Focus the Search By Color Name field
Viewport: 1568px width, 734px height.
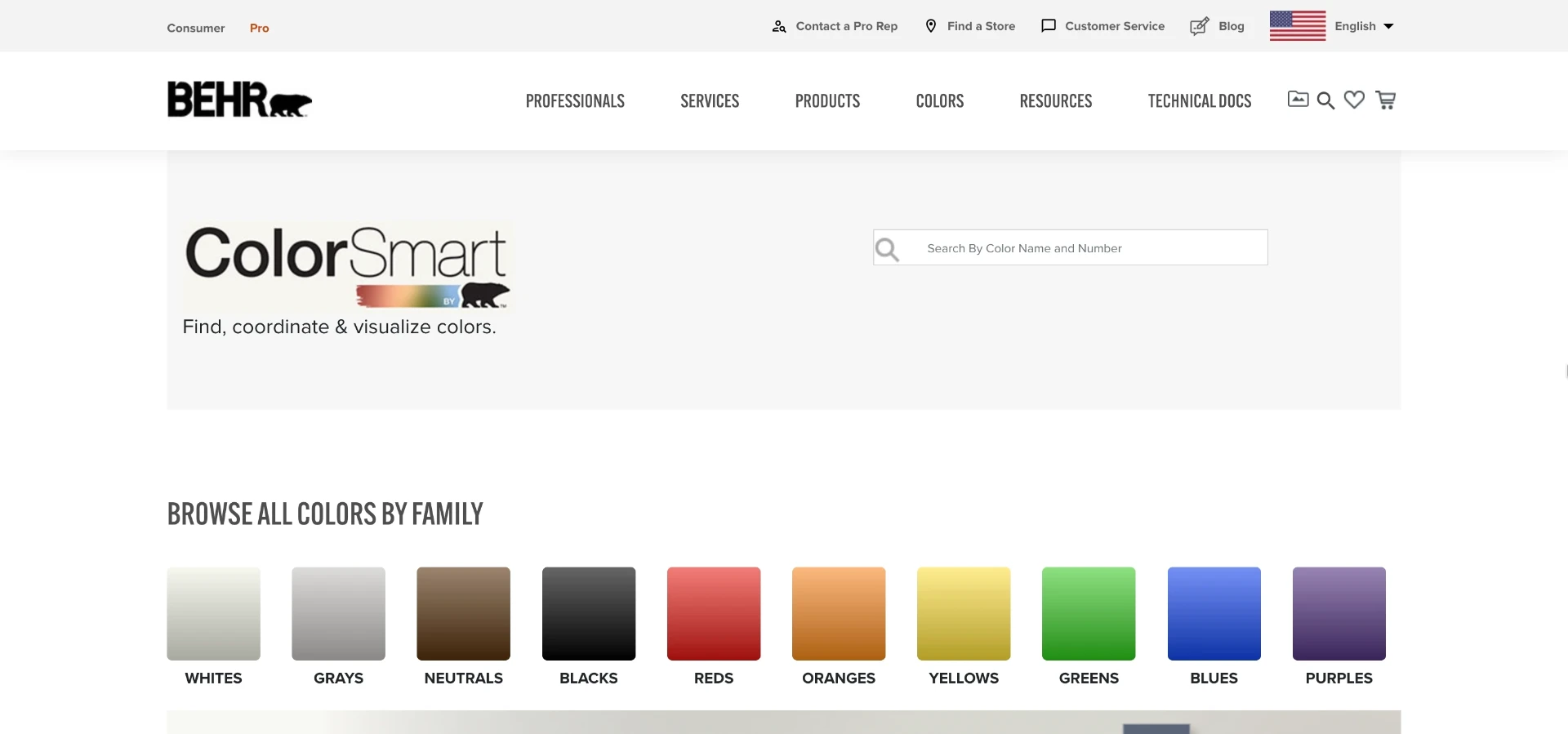coord(1070,247)
